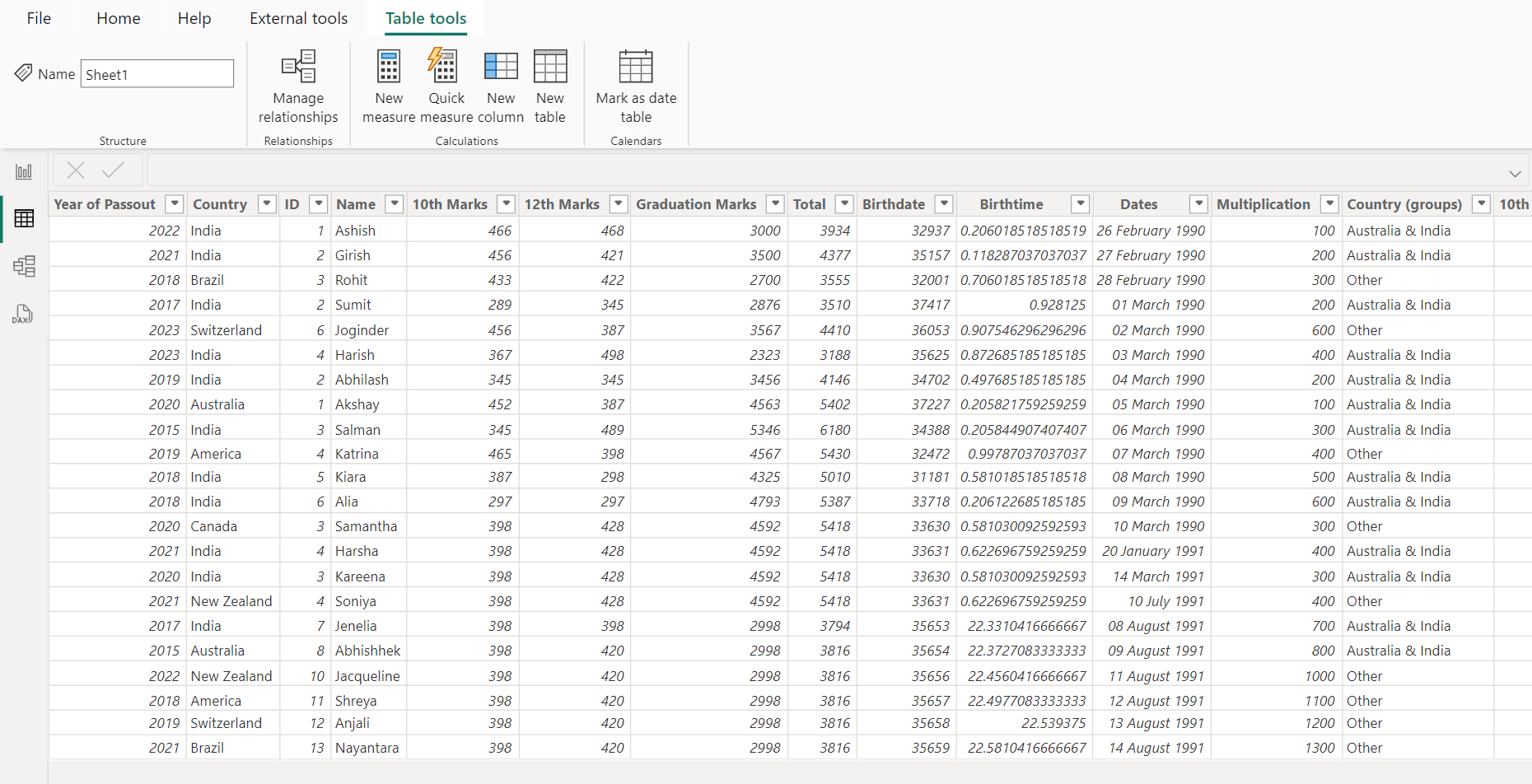Image resolution: width=1532 pixels, height=784 pixels.
Task: Open the External tools tab
Action: (298, 18)
